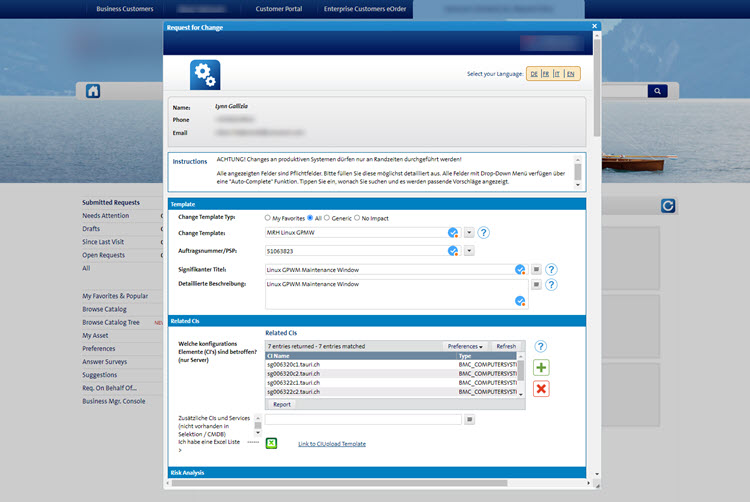Remove selected CI with red X
Screen dimensions: 750x502
coord(541,389)
